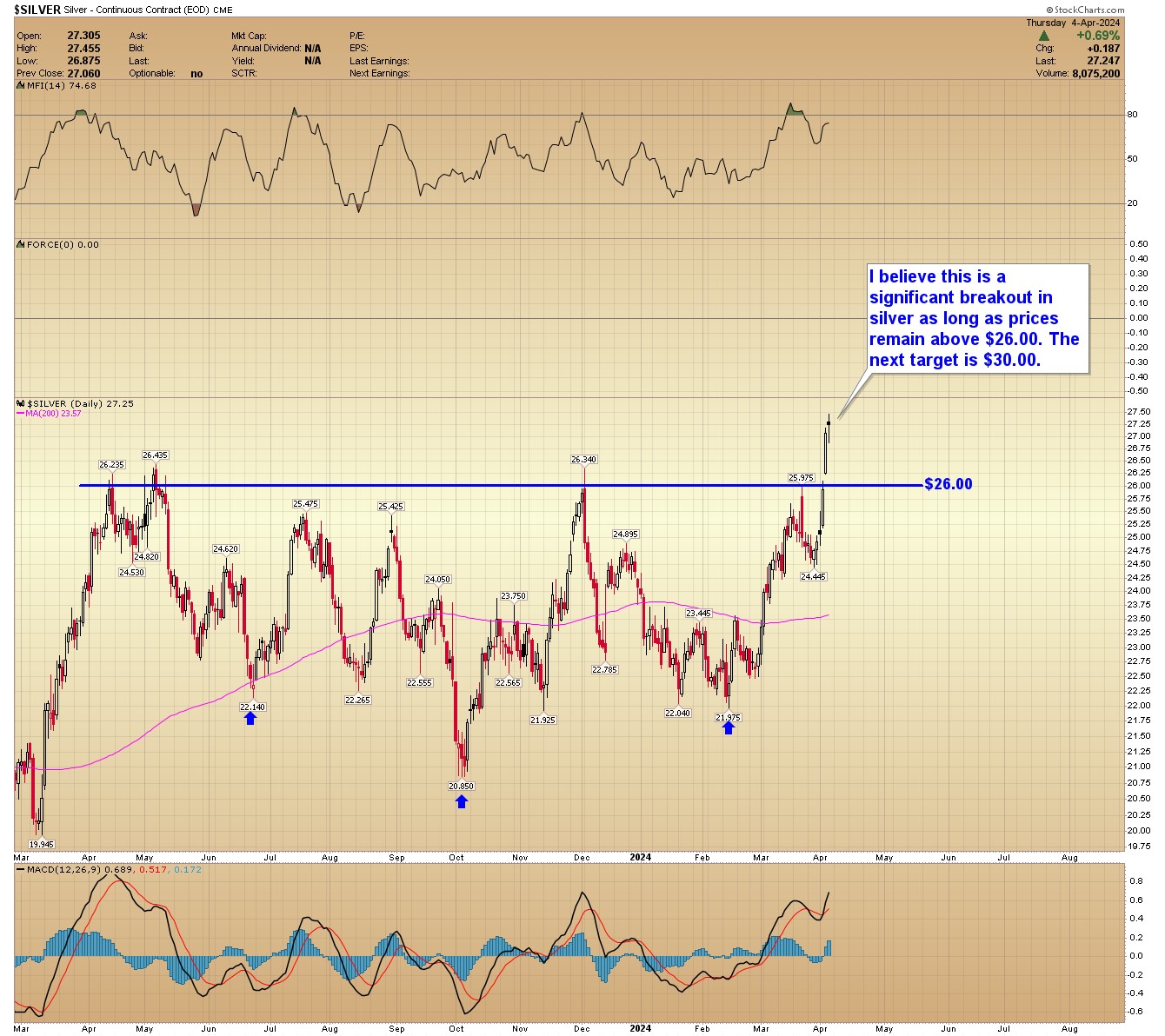Select the breakout annotation text box

coord(978,318)
